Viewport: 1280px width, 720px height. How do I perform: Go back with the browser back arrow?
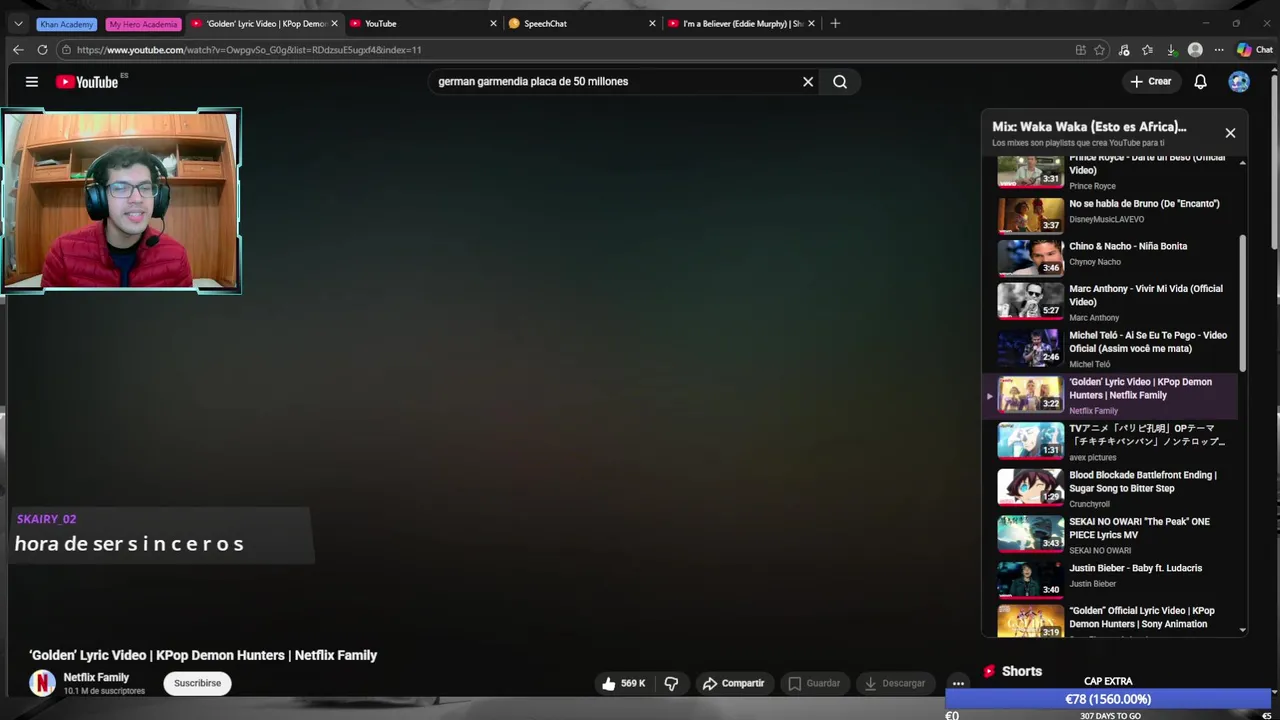[18, 50]
